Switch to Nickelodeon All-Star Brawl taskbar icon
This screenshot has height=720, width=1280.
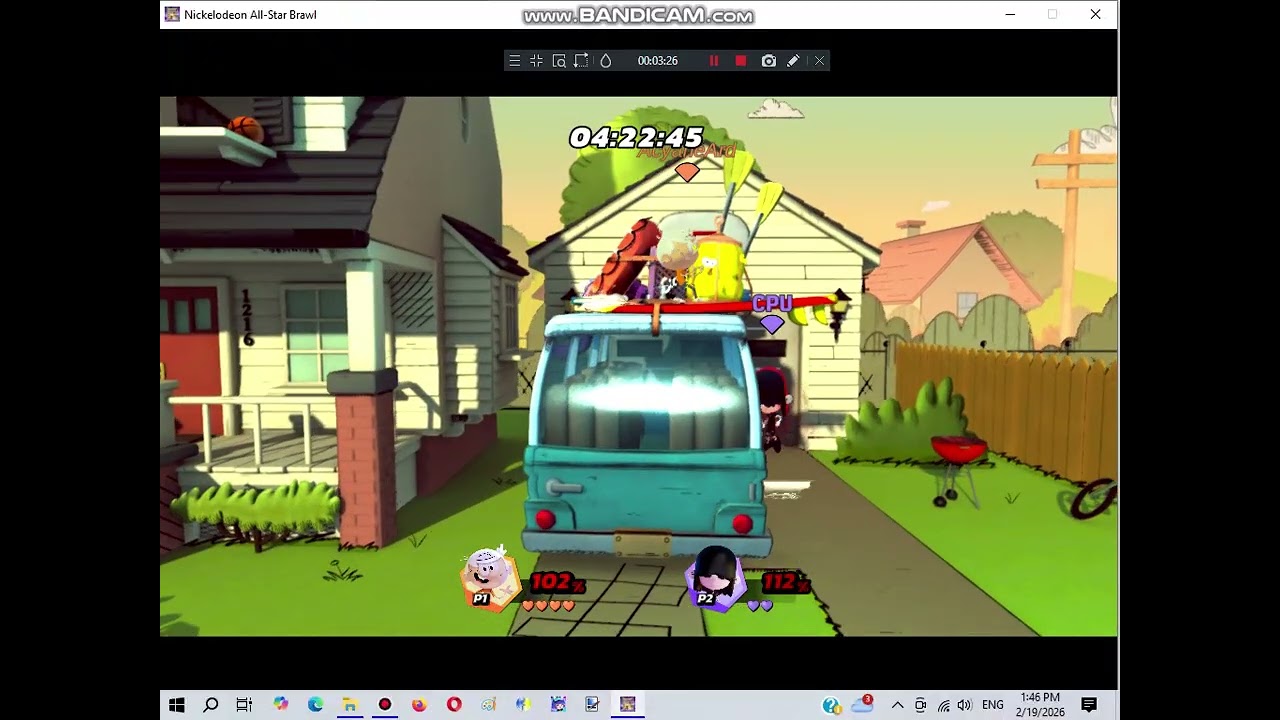627,705
